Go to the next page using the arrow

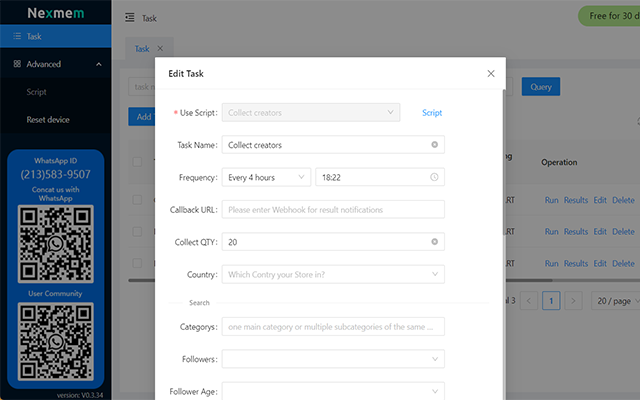573,300
